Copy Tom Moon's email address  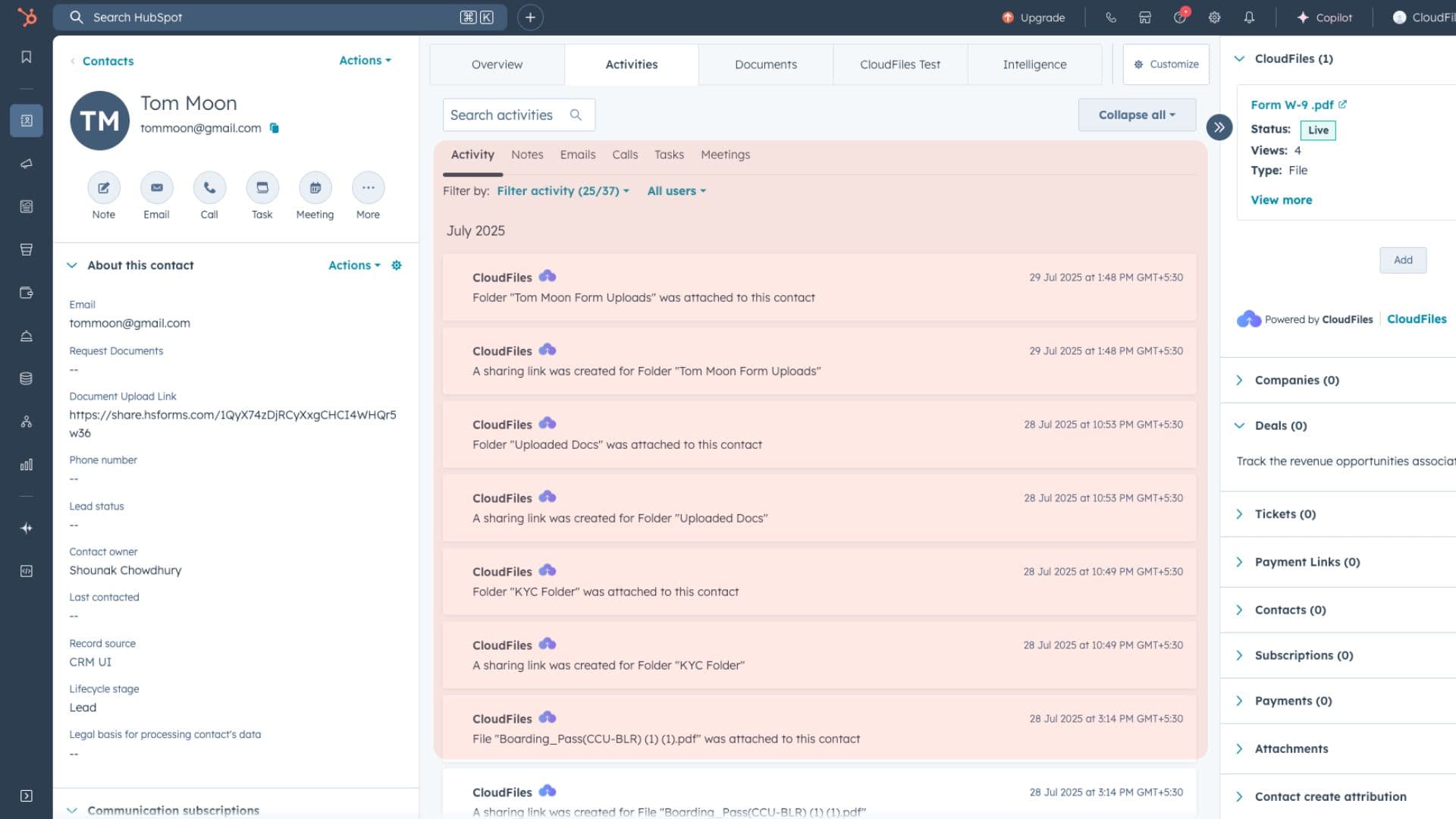click(x=273, y=128)
